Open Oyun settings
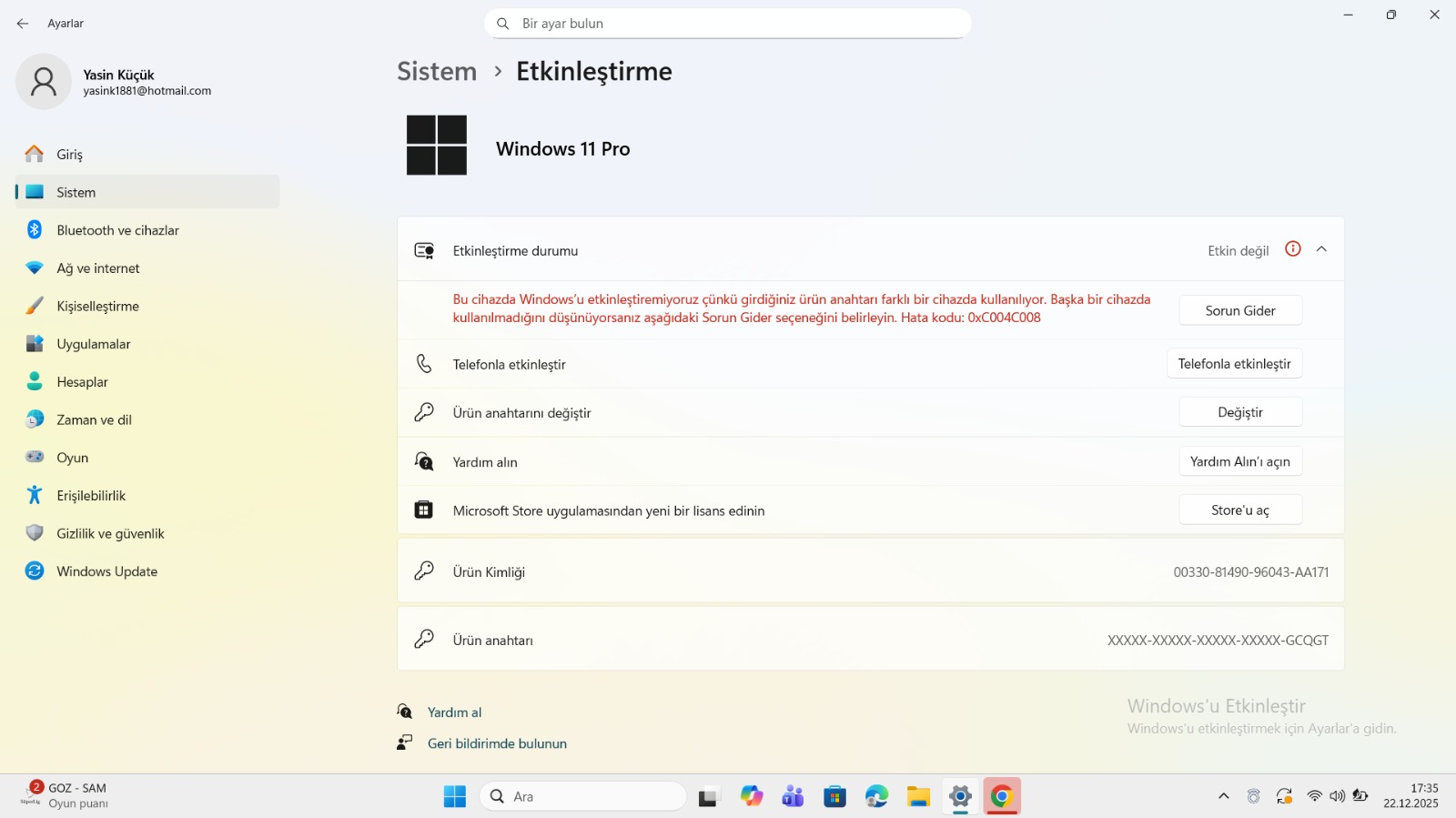The width and height of the screenshot is (1456, 818). 147,458
